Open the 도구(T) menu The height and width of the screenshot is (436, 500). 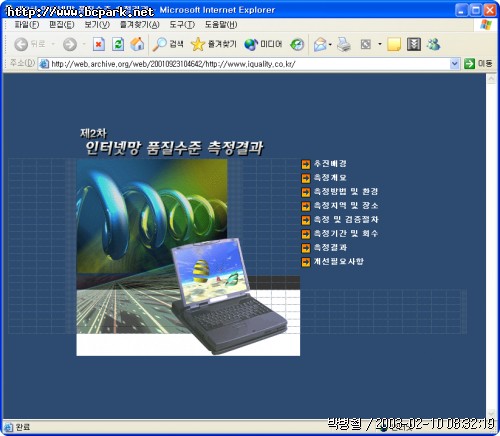pos(182,25)
